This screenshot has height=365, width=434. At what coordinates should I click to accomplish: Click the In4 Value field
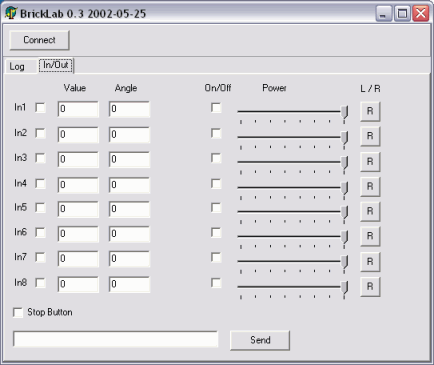[78, 185]
